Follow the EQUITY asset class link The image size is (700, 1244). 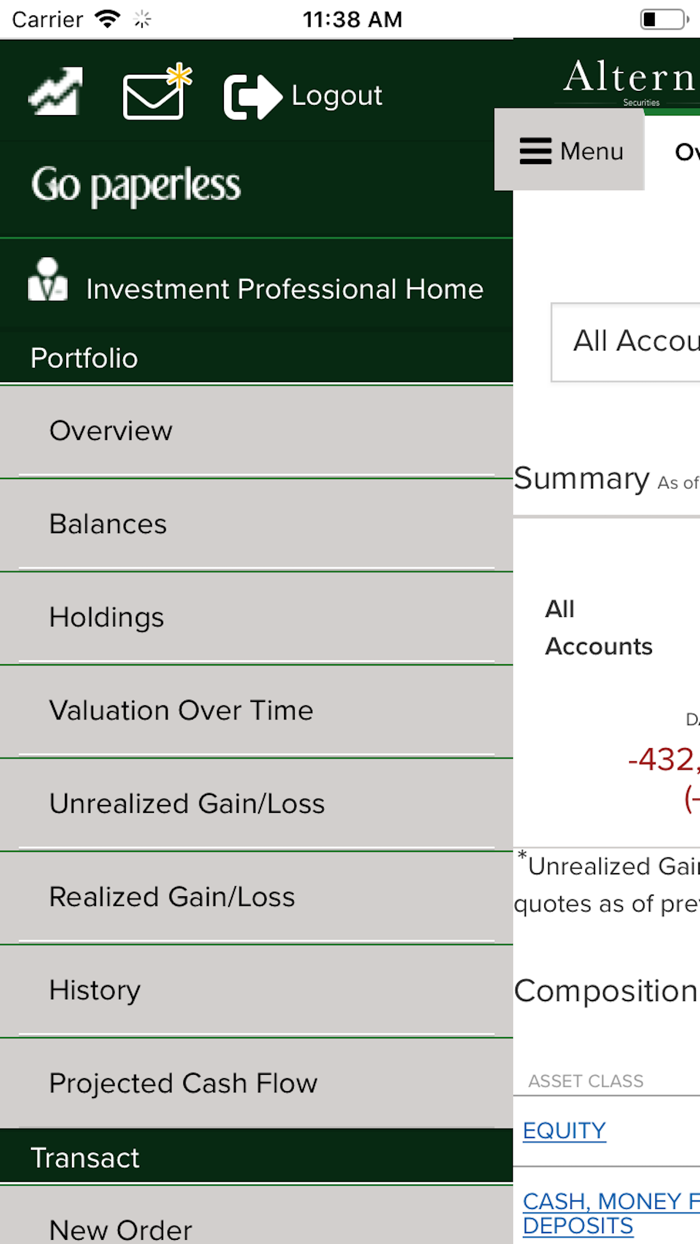(563, 1130)
